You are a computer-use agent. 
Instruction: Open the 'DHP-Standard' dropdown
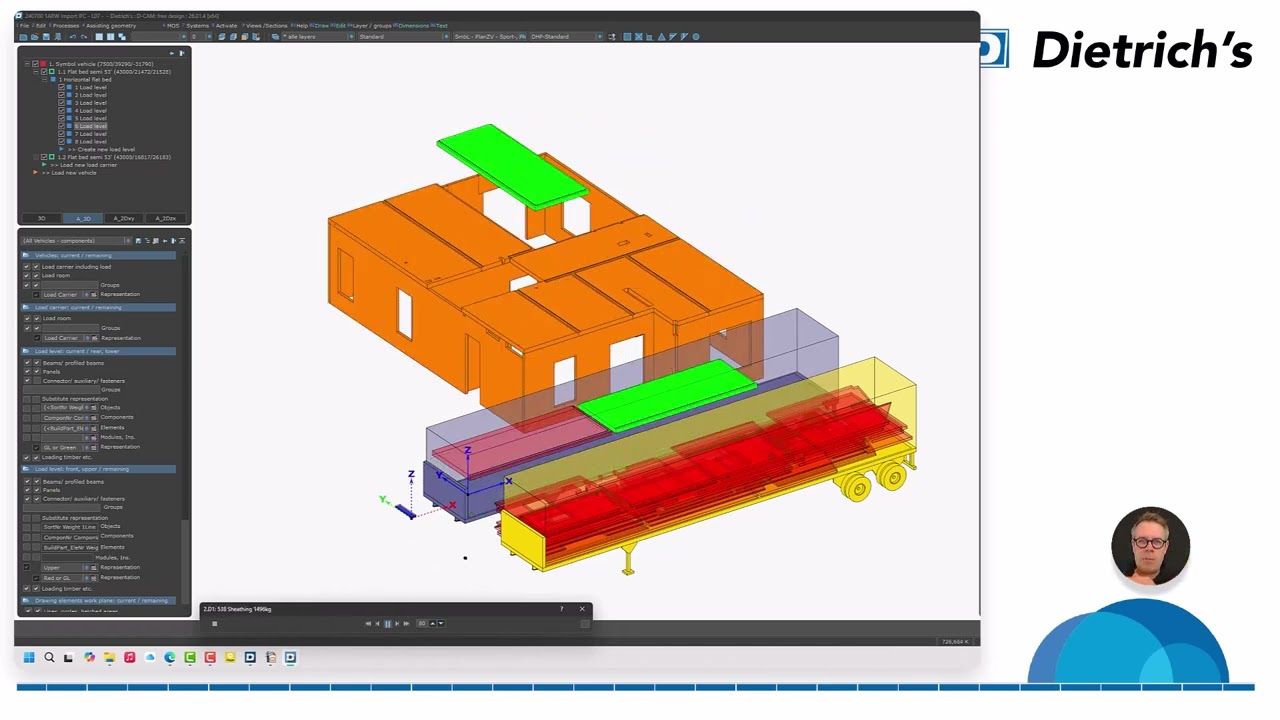pyautogui.click(x=599, y=37)
